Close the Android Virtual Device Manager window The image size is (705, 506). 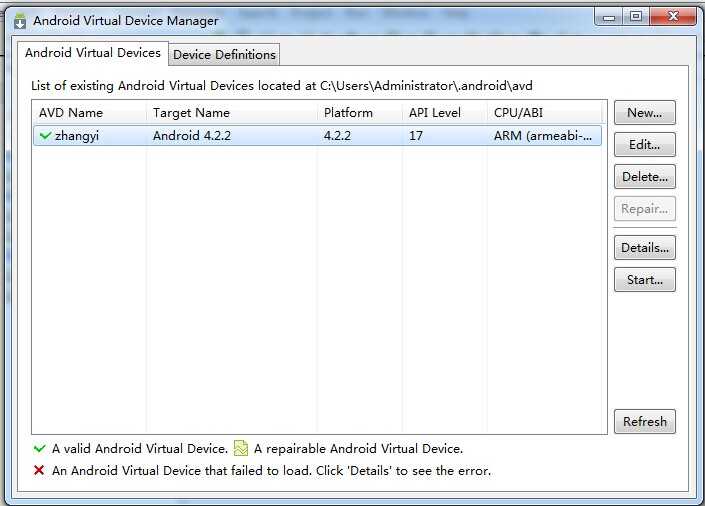(673, 17)
